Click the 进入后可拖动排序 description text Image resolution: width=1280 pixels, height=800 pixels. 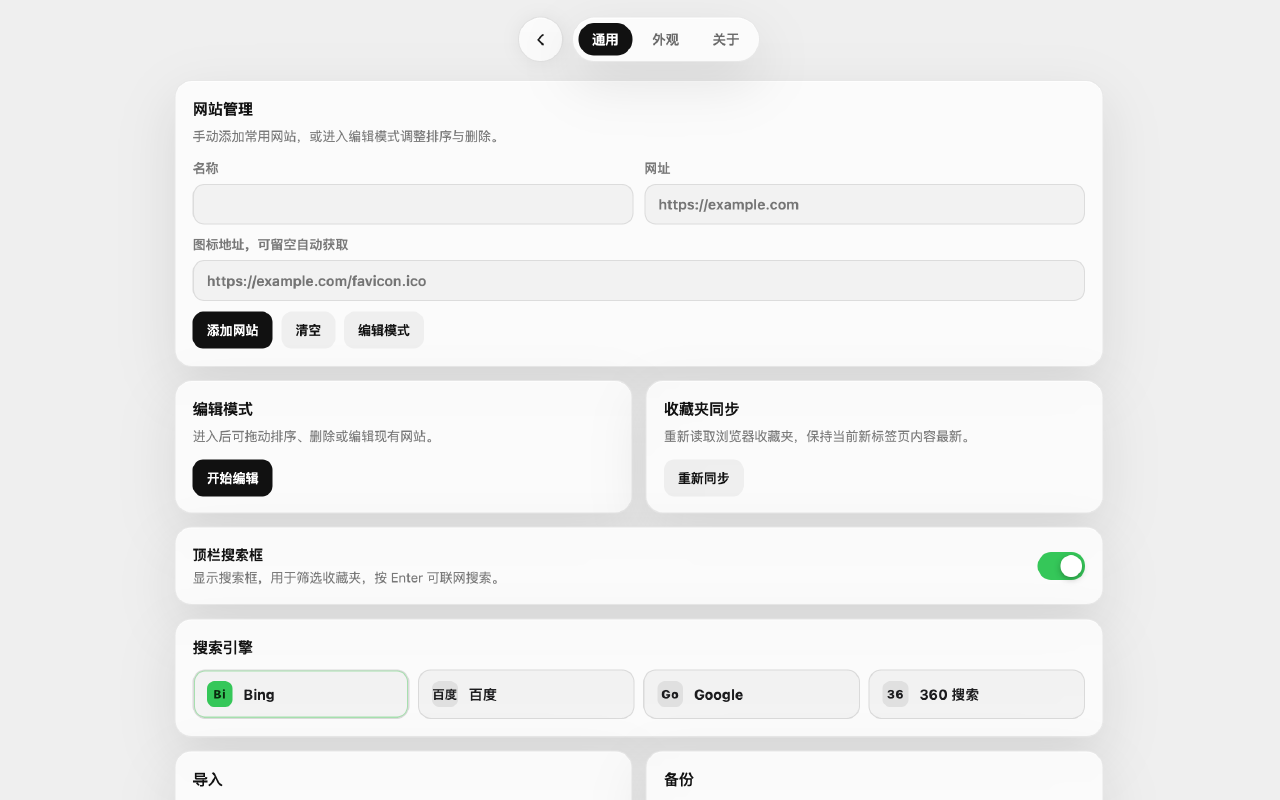tap(314, 436)
